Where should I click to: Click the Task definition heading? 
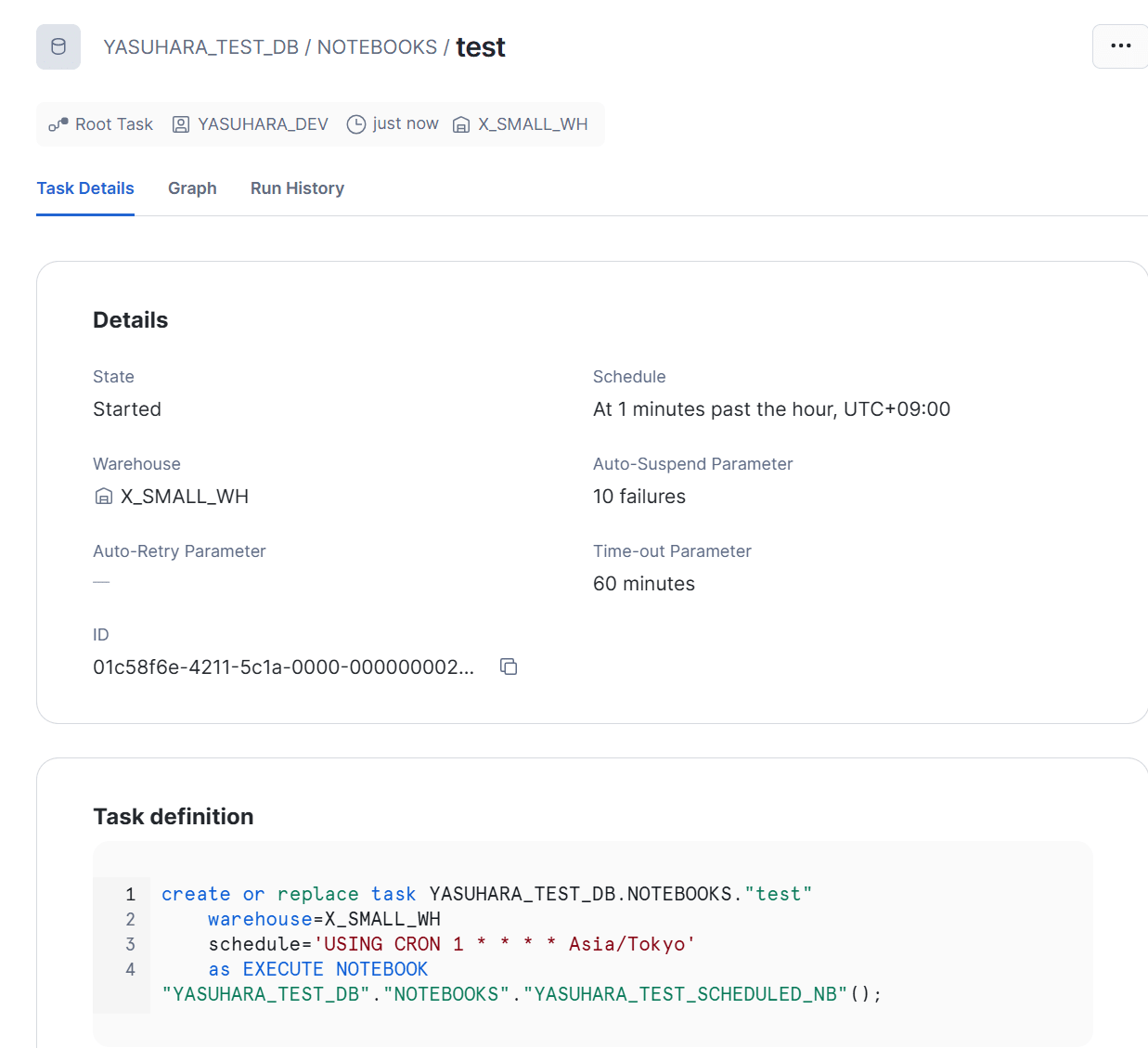174,817
